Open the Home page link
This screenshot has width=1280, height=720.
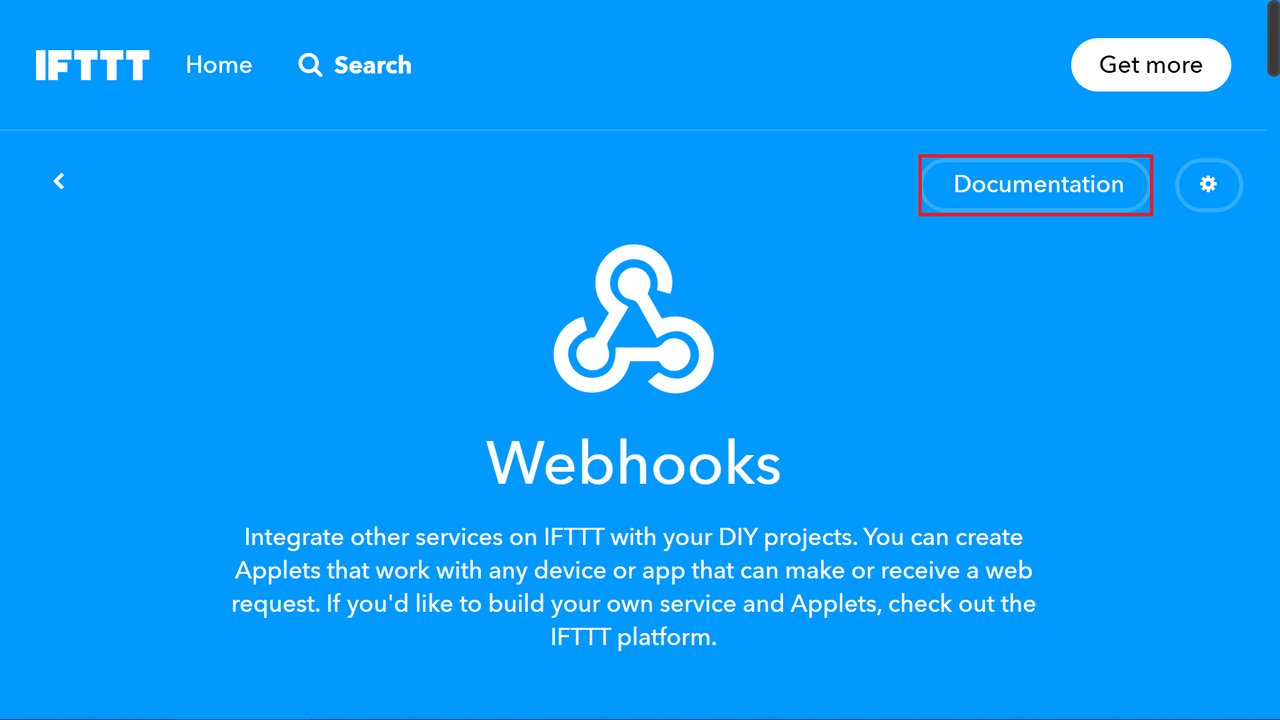[219, 65]
